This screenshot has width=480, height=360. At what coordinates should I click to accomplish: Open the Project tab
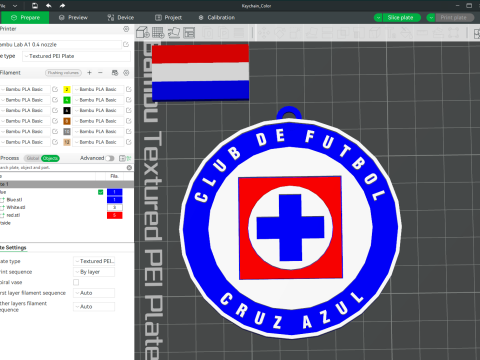click(168, 18)
